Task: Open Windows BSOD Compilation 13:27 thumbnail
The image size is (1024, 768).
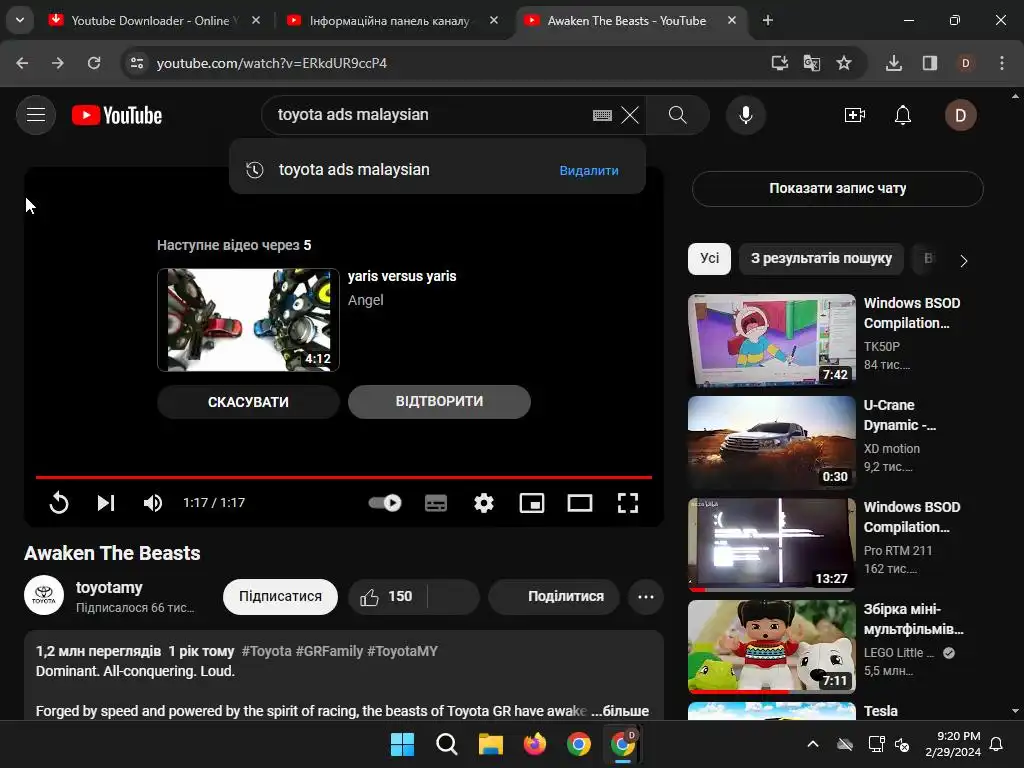Action: [x=771, y=545]
